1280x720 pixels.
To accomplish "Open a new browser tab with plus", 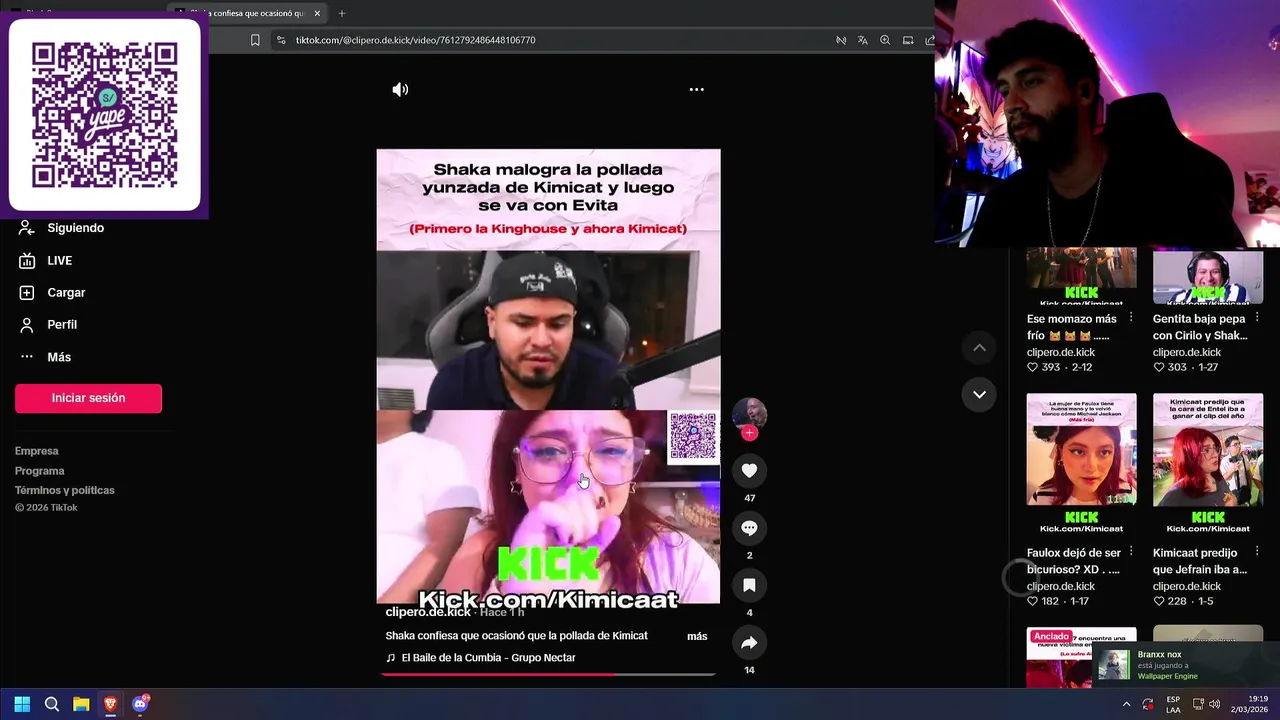I will coord(342,13).
